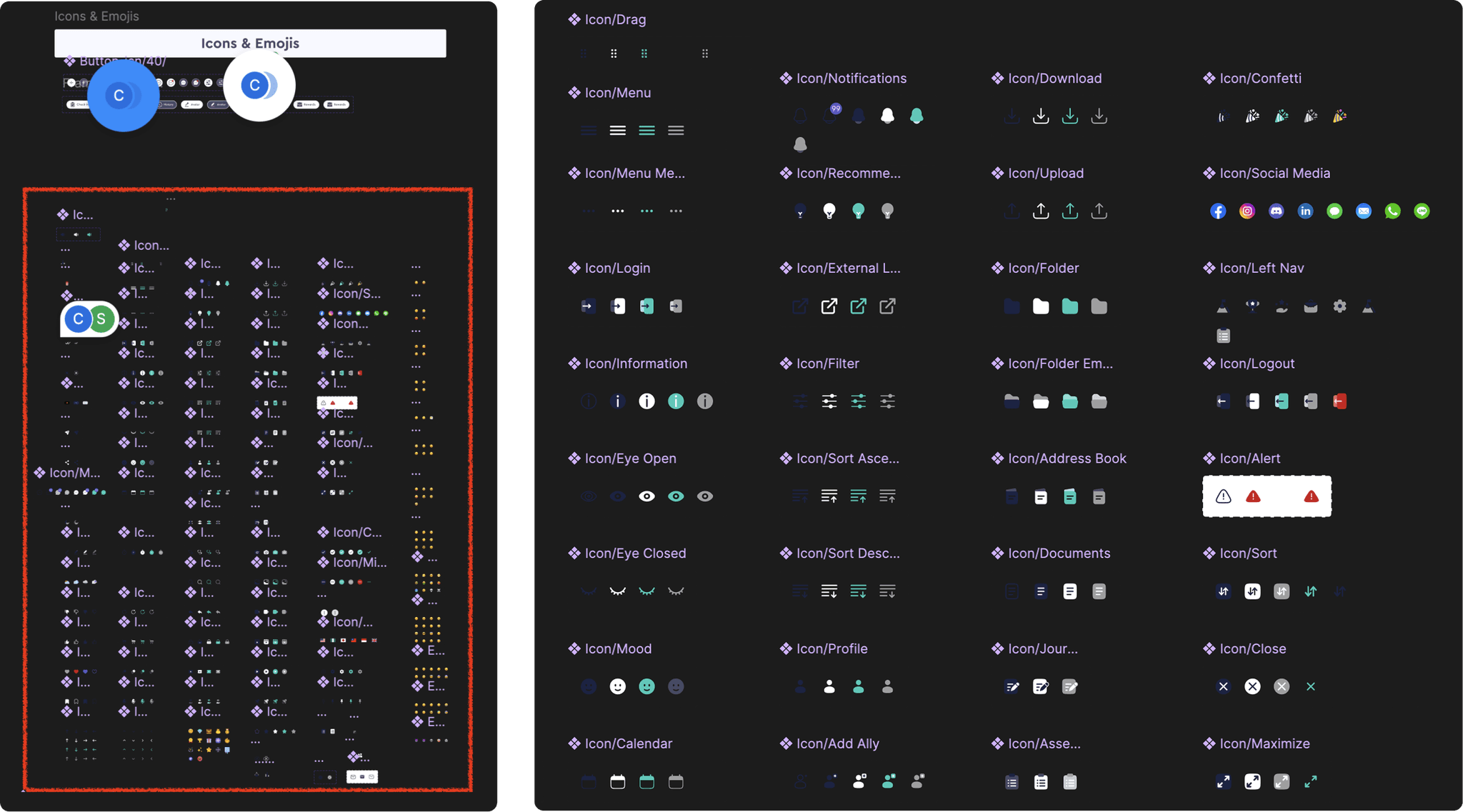This screenshot has width=1463, height=812.
Task: Click the teal notification bell icon
Action: point(917,116)
